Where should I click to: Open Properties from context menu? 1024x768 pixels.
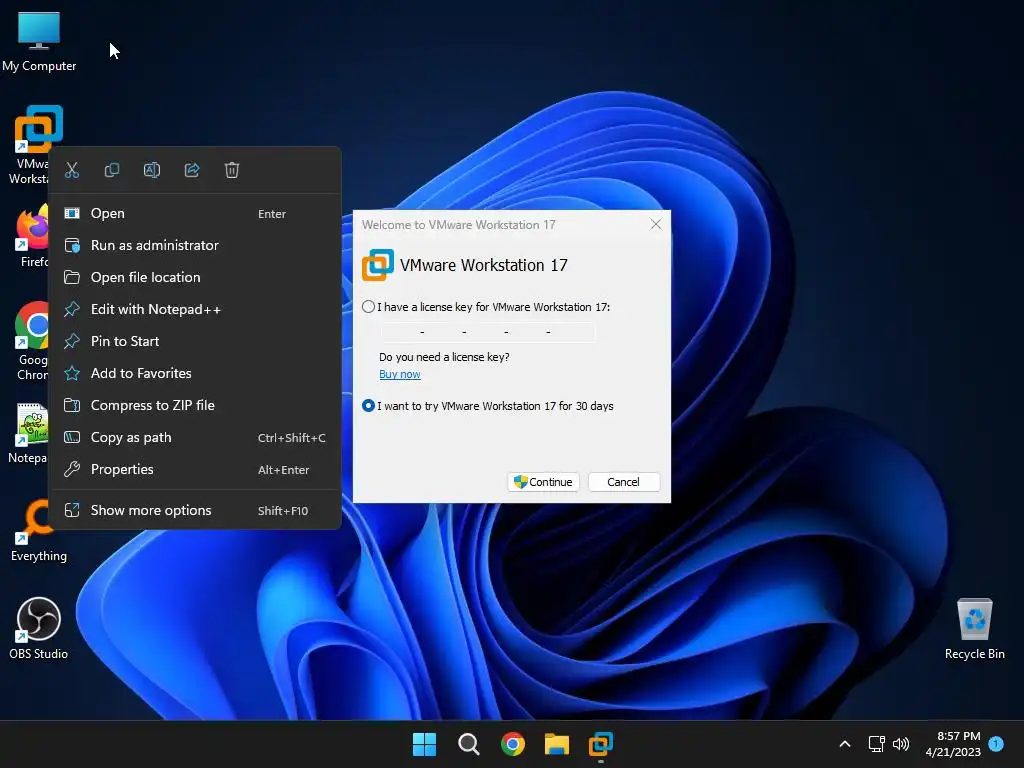195,470
